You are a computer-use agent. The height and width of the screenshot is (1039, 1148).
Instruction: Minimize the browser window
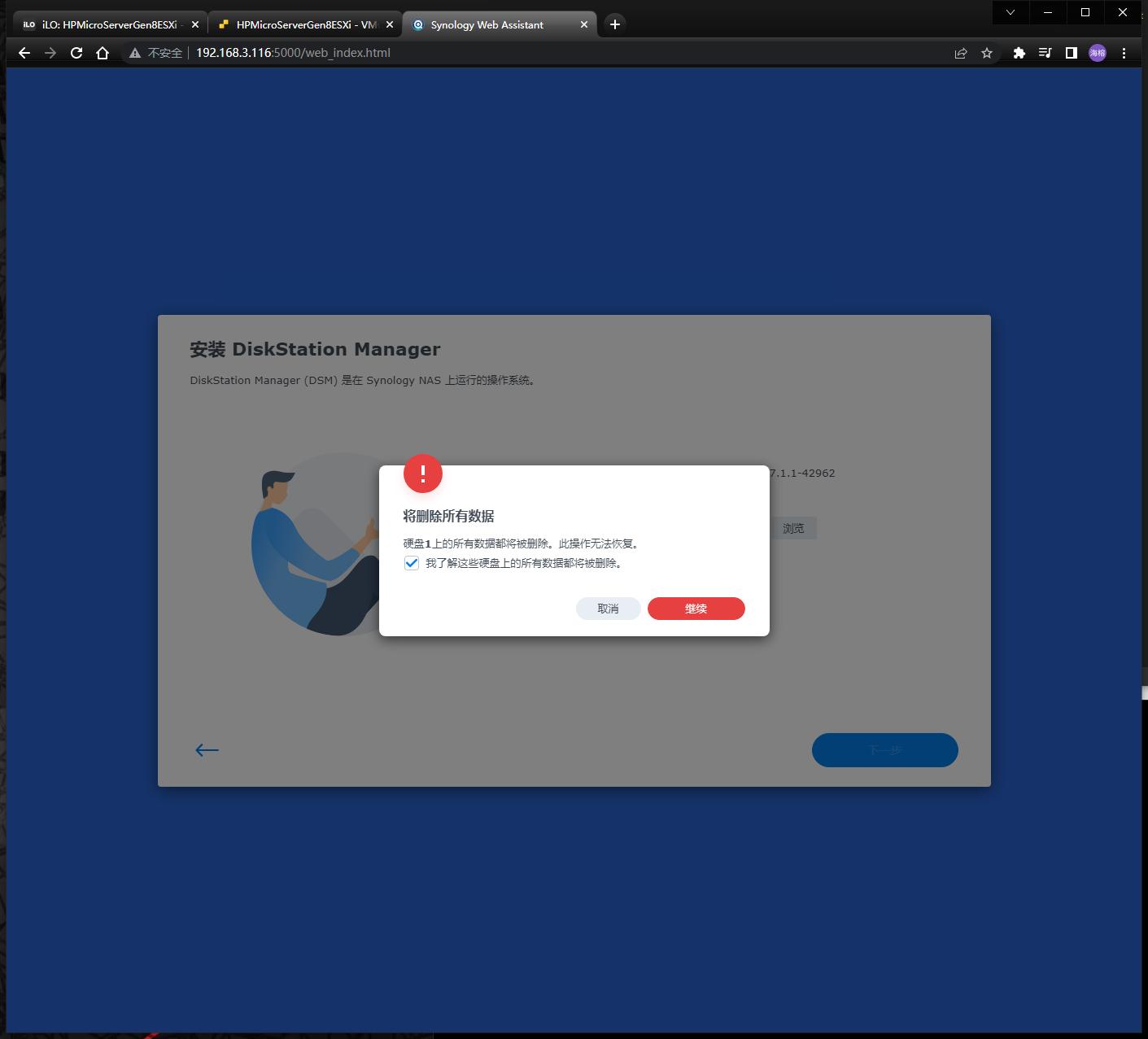[1048, 12]
